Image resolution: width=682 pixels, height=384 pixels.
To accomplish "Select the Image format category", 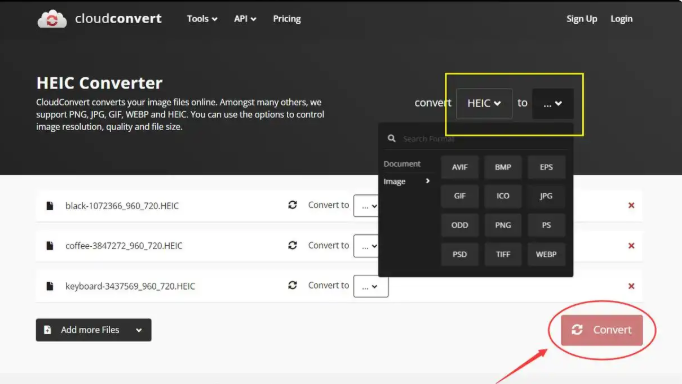I will (x=394, y=181).
